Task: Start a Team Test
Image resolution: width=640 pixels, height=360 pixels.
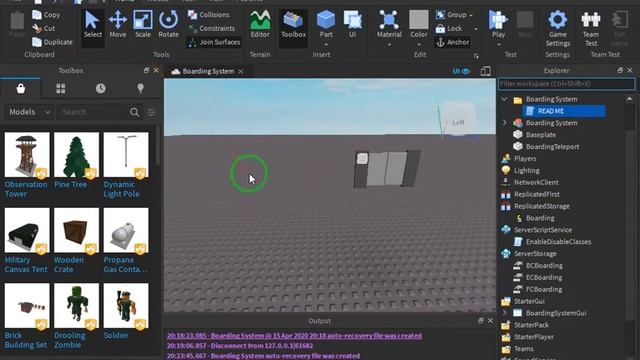Action: [x=591, y=28]
